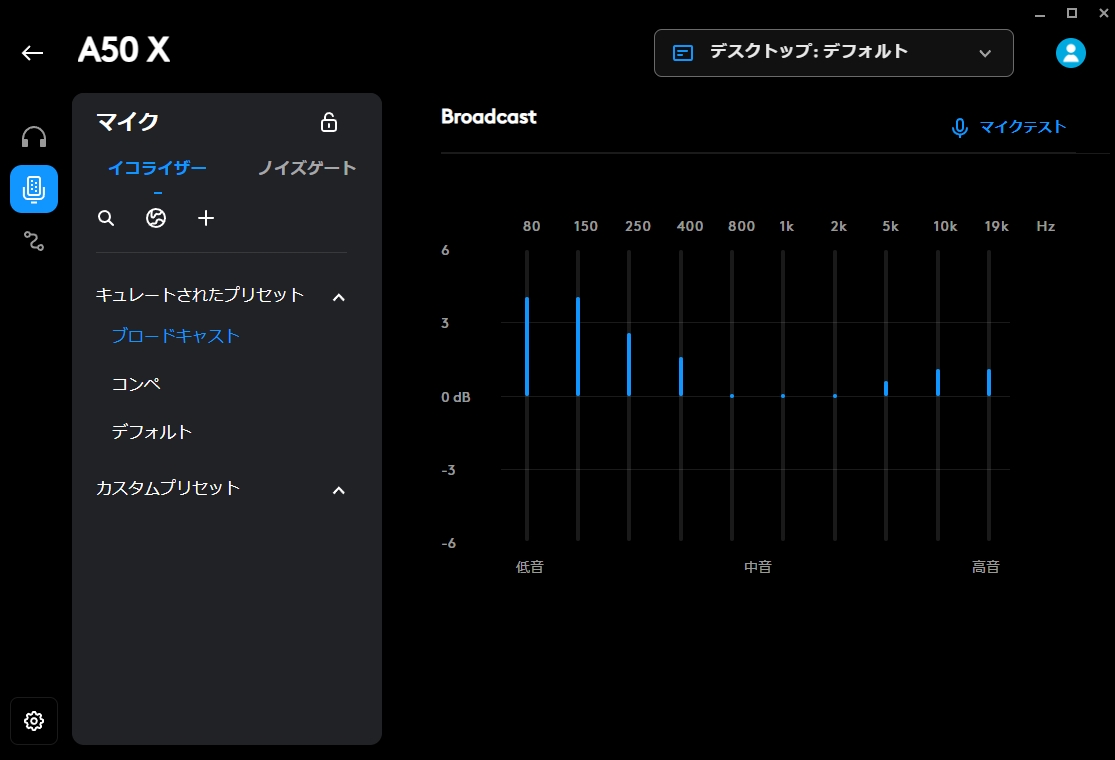Open the user profile avatar
The height and width of the screenshot is (760, 1115).
point(1069,52)
